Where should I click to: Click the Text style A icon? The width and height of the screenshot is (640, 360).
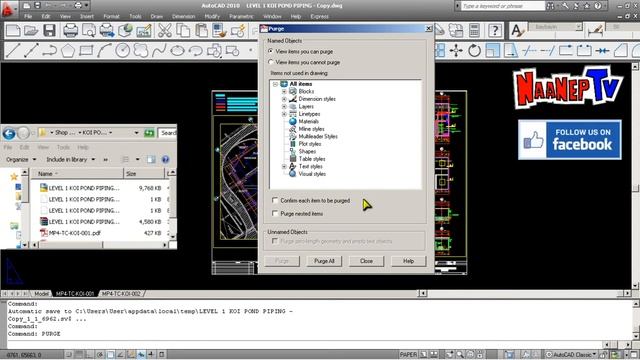pyautogui.click(x=517, y=31)
